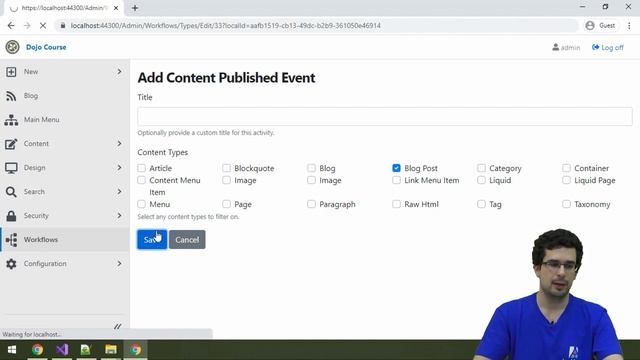This screenshot has height=360, width=640.
Task: Click the Design monitor icon
Action: point(11,168)
